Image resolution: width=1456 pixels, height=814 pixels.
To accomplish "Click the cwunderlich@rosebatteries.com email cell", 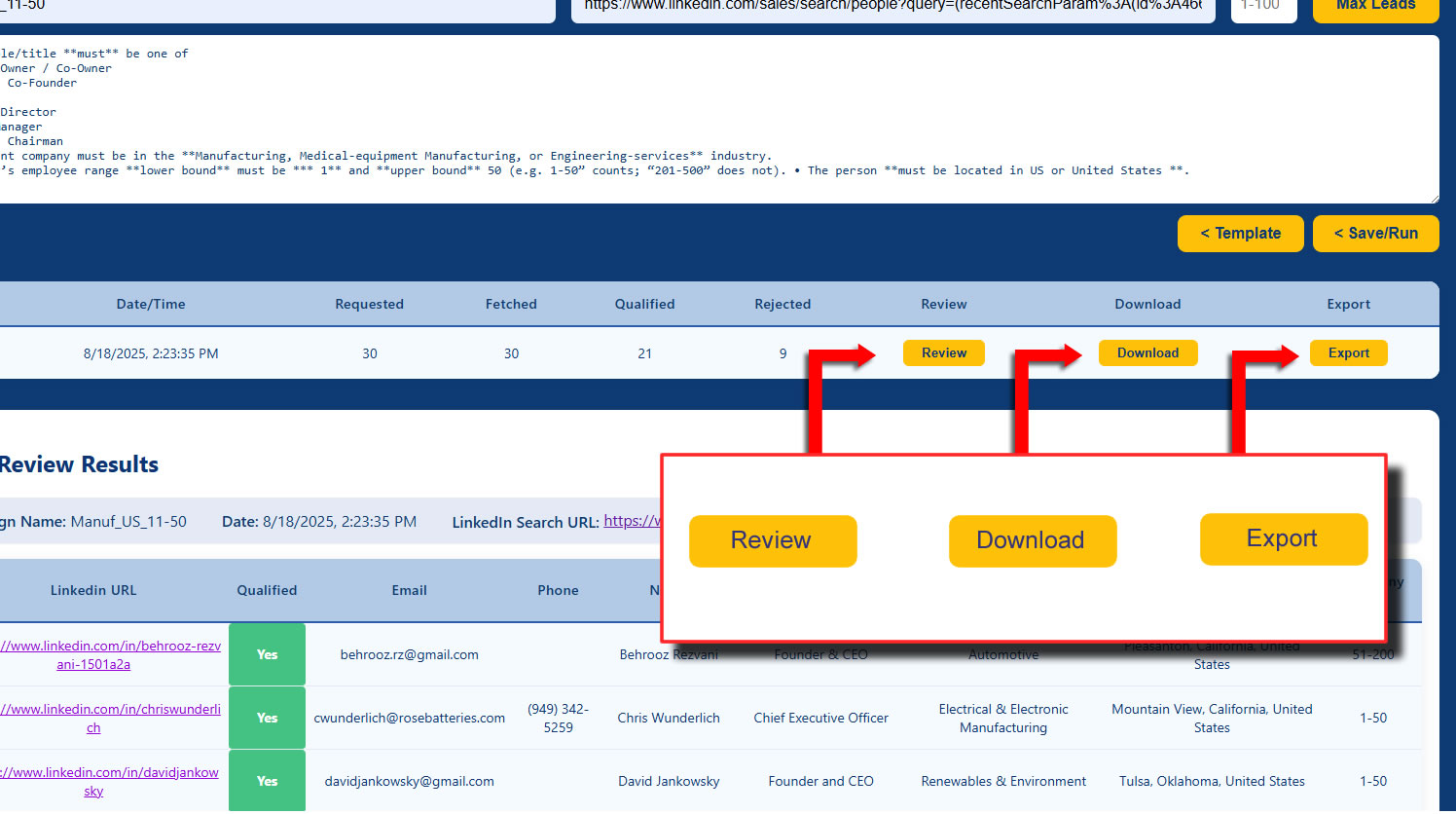I will click(409, 719).
